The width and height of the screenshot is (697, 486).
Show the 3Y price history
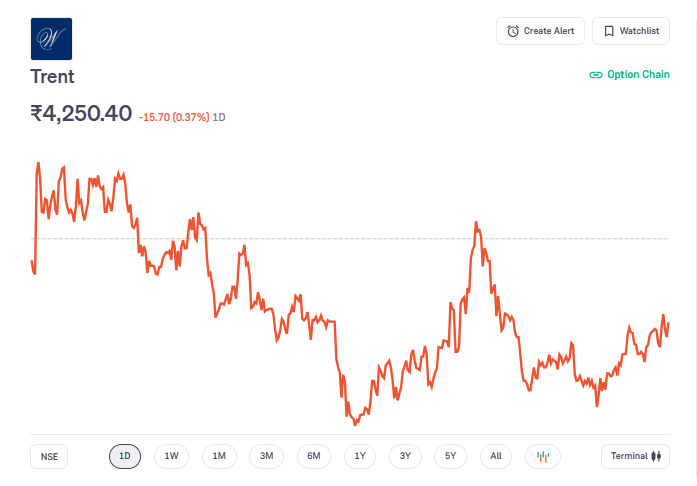pos(405,456)
